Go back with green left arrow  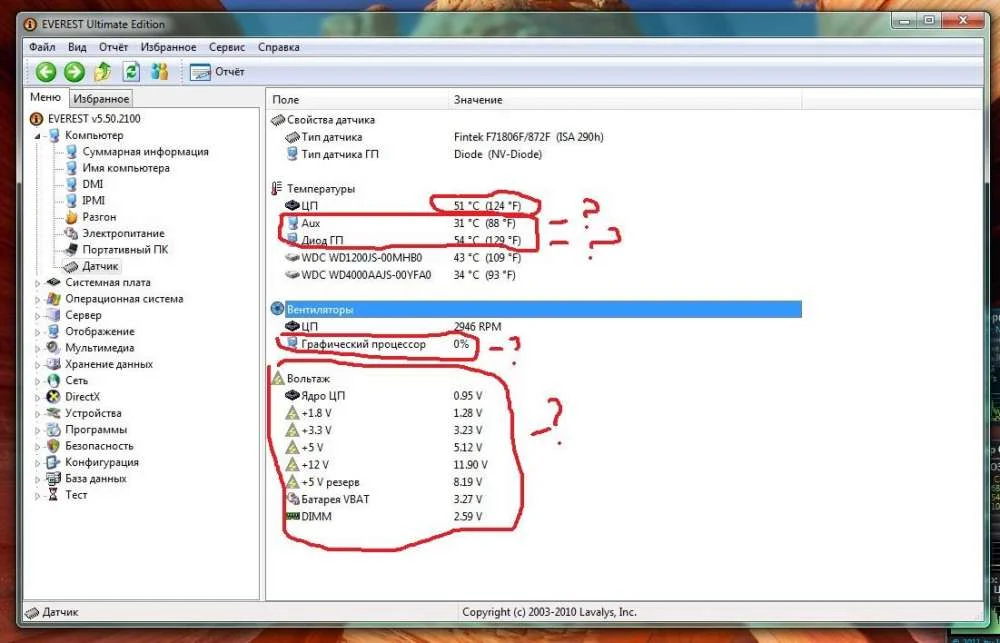pyautogui.click(x=45, y=71)
